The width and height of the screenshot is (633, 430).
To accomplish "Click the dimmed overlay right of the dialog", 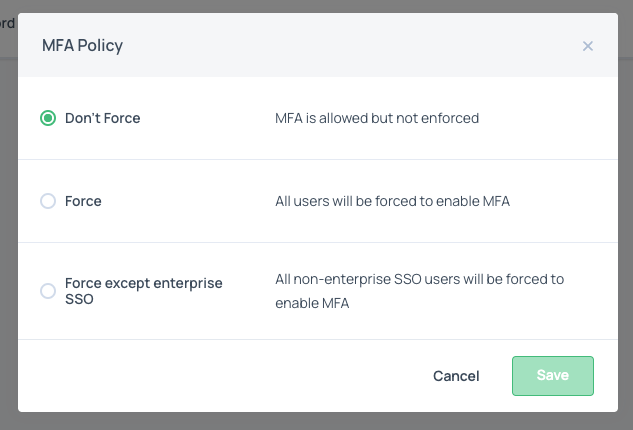I will pyautogui.click(x=625, y=220).
